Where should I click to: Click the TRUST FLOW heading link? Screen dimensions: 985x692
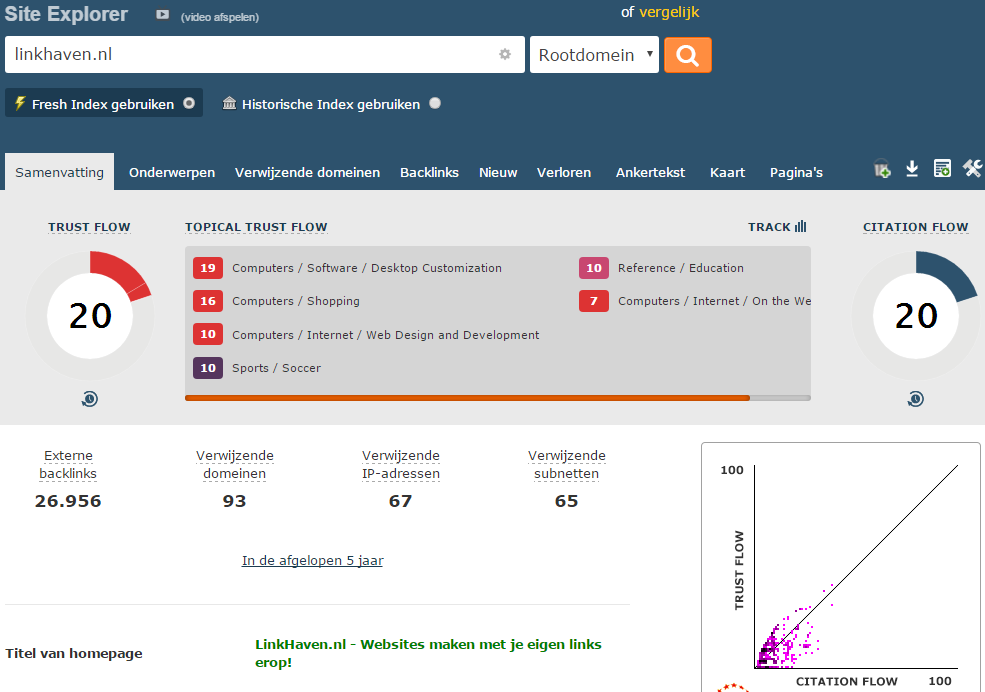click(x=89, y=227)
